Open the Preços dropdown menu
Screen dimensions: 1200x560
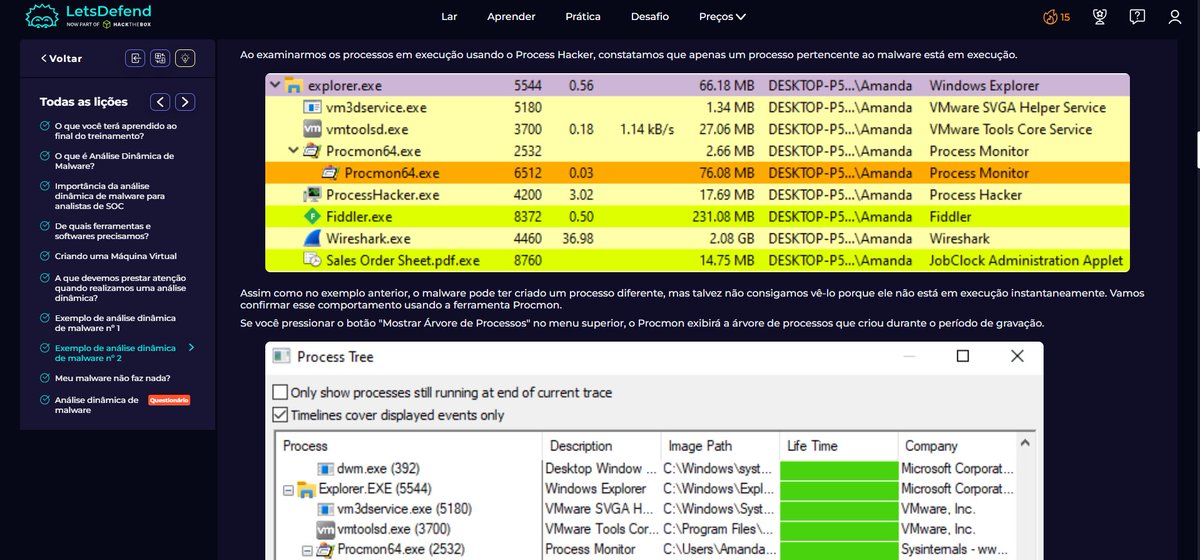(x=722, y=17)
